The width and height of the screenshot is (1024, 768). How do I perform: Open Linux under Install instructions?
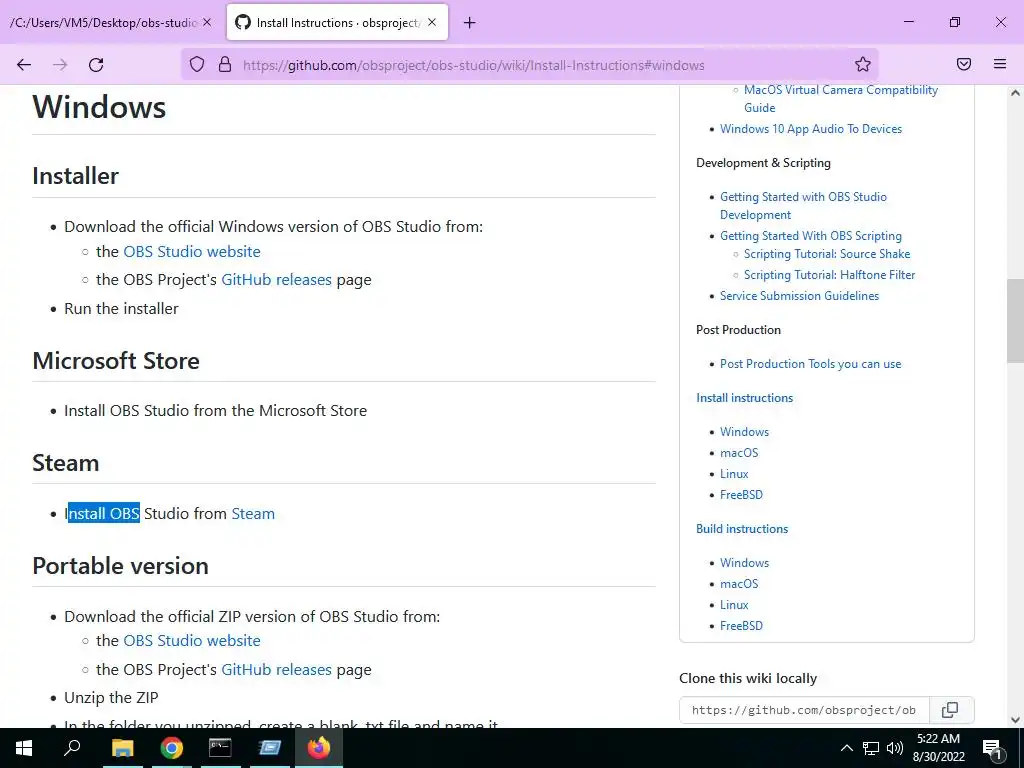pos(734,473)
